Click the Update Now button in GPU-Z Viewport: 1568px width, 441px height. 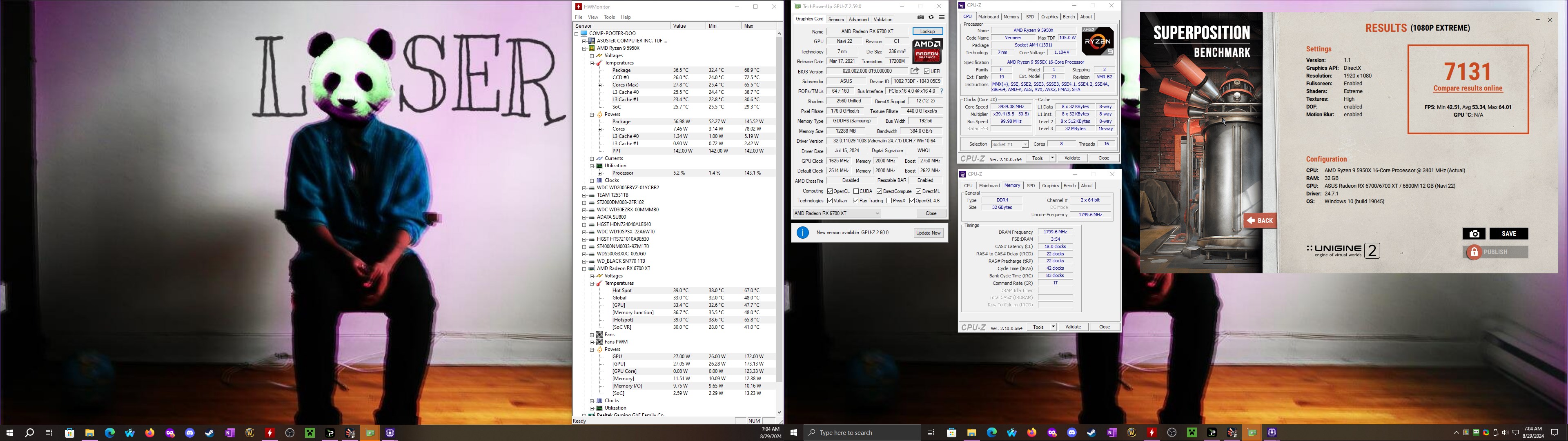coord(928,233)
